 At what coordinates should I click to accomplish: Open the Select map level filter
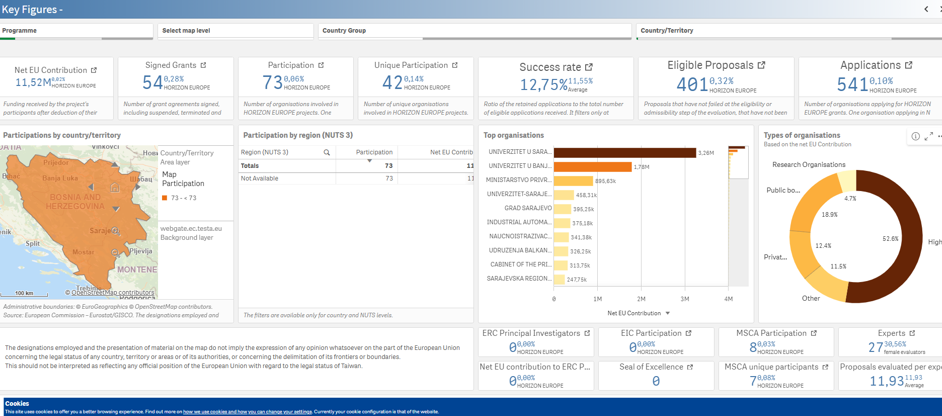tap(235, 31)
